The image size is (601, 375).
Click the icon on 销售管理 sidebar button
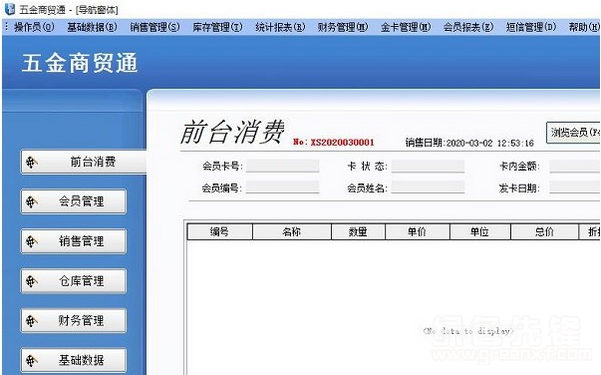tap(31, 242)
